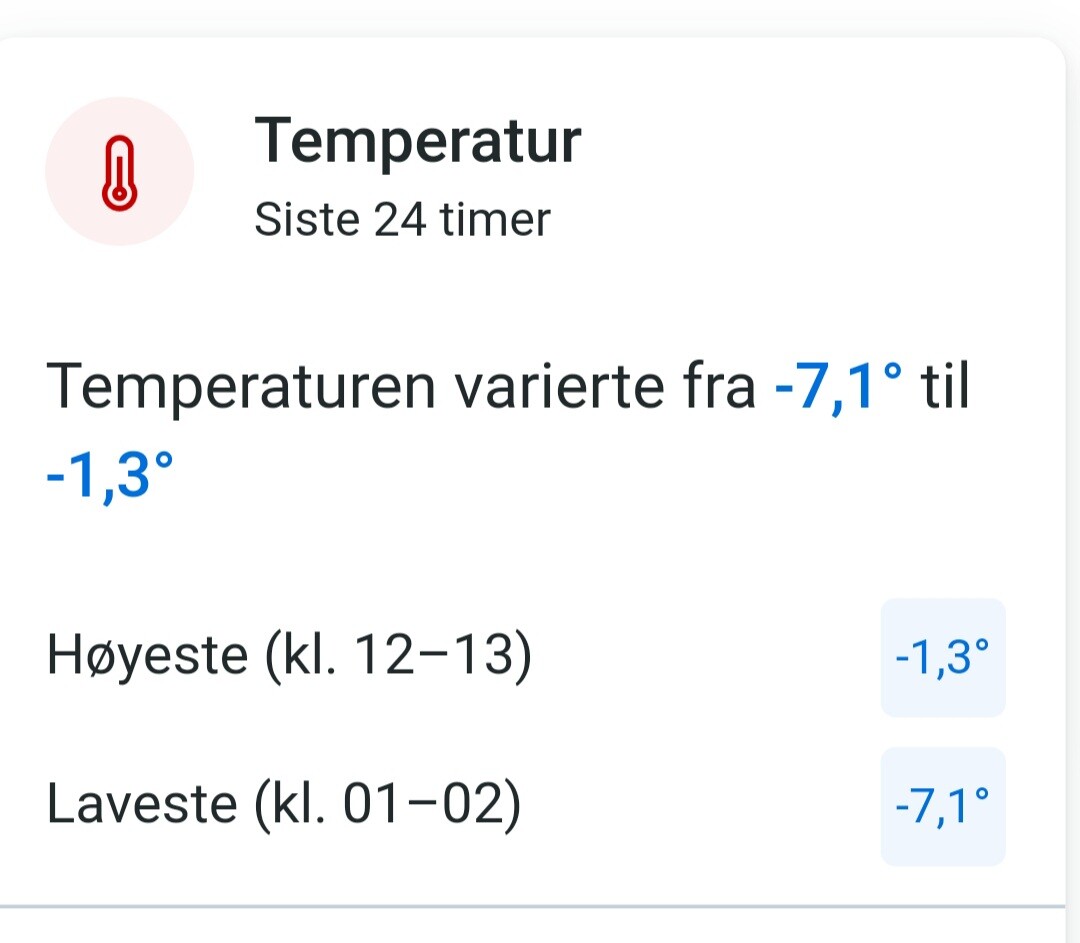Click the divider line below Laveste row
Image resolution: width=1080 pixels, height=943 pixels.
coord(532,906)
